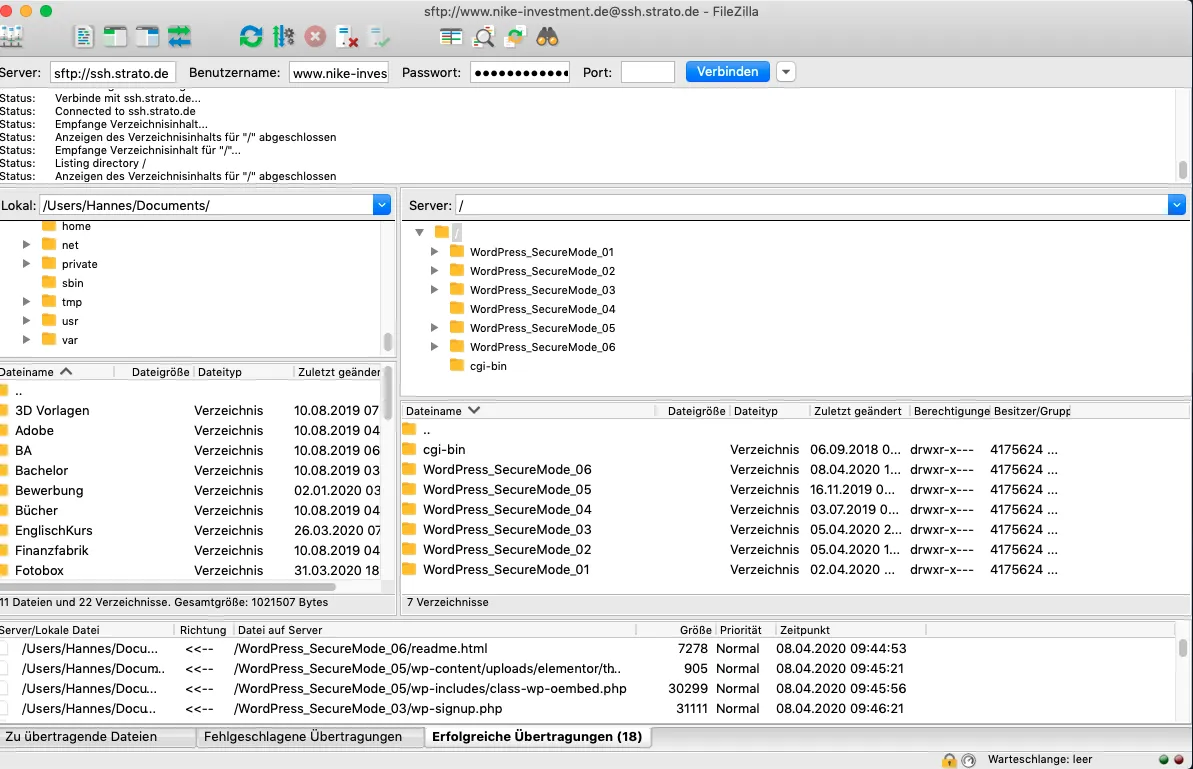Screen dimensions: 1193x769
Task: Search files with binoculars icon
Action: coord(547,36)
